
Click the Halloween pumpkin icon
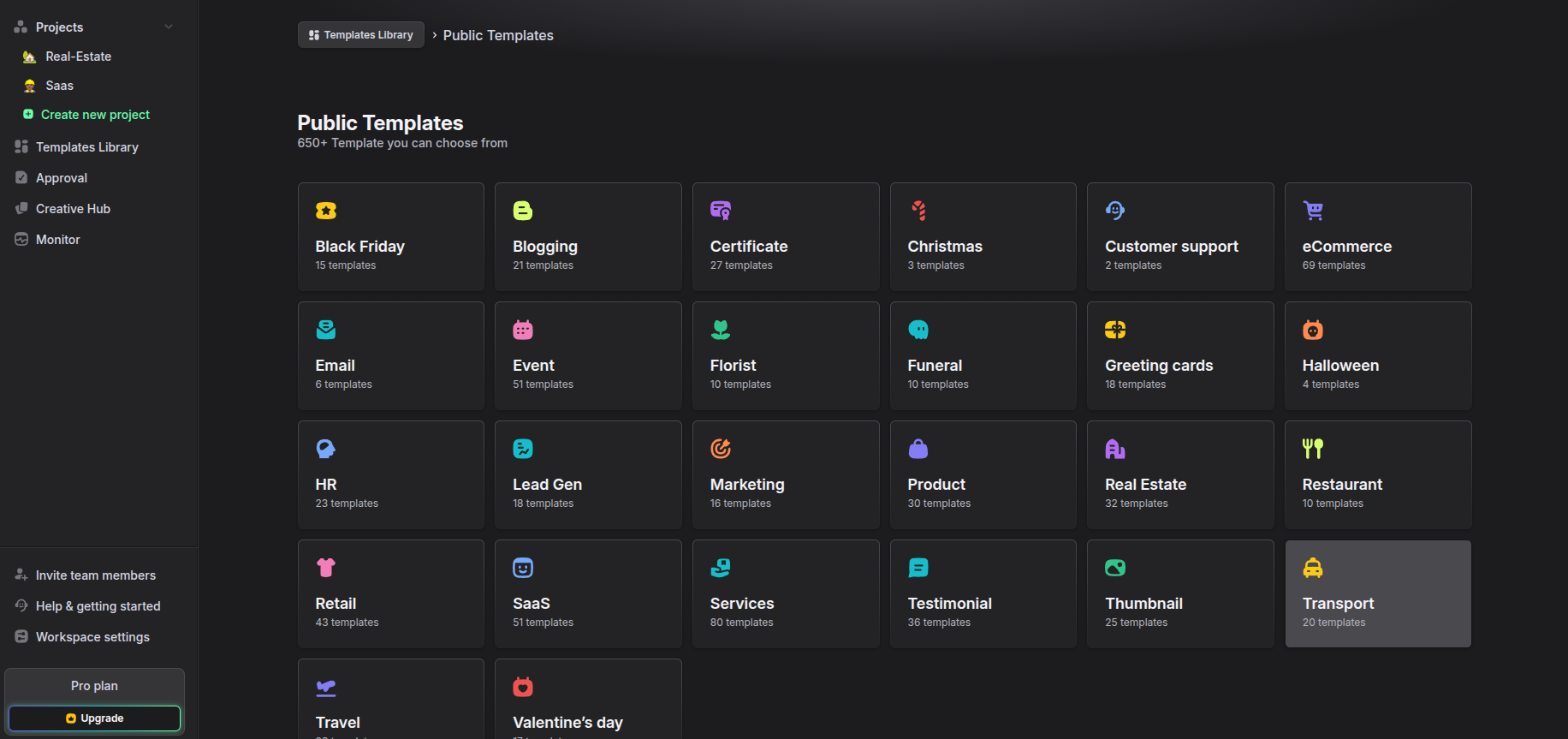click(x=1313, y=330)
